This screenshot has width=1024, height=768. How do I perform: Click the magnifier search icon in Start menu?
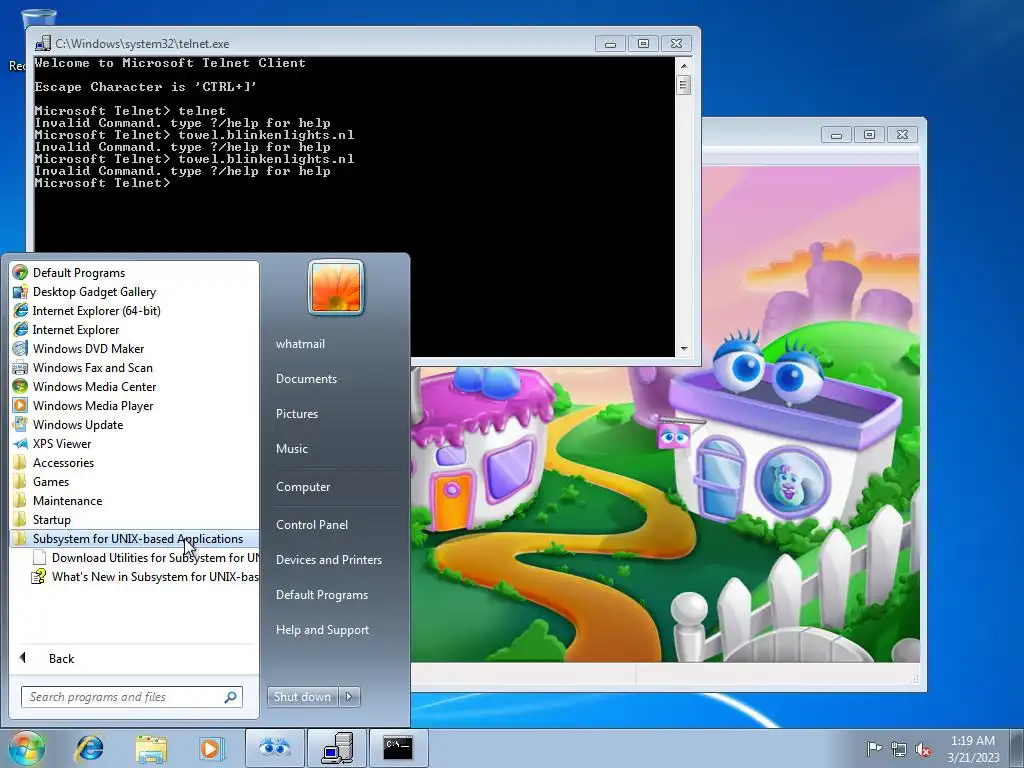230,697
